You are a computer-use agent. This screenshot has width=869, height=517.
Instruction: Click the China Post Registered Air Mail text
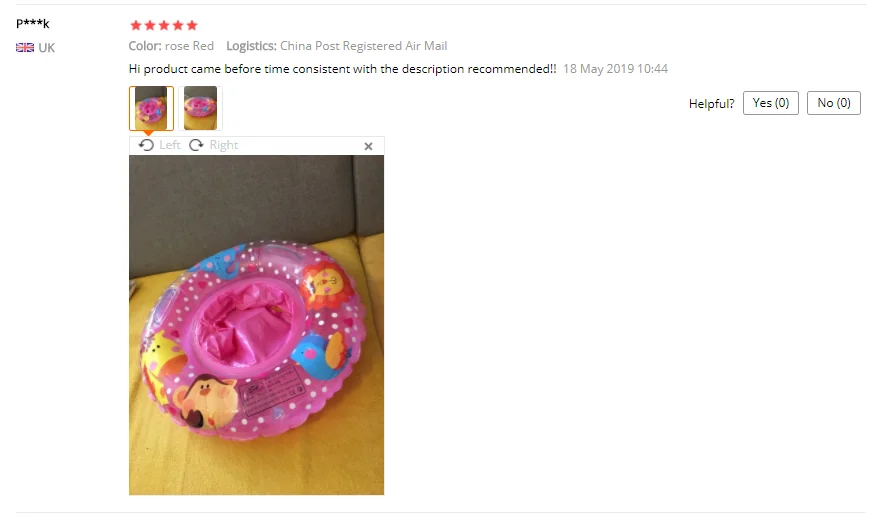(x=364, y=46)
